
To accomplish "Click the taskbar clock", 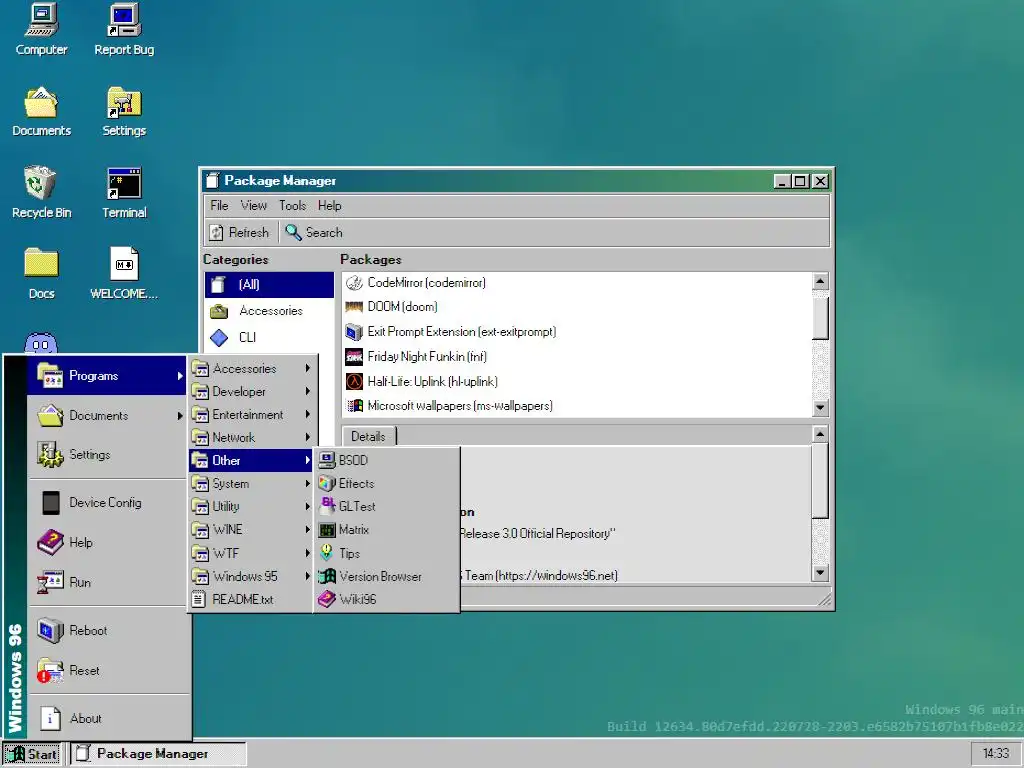I will 996,754.
